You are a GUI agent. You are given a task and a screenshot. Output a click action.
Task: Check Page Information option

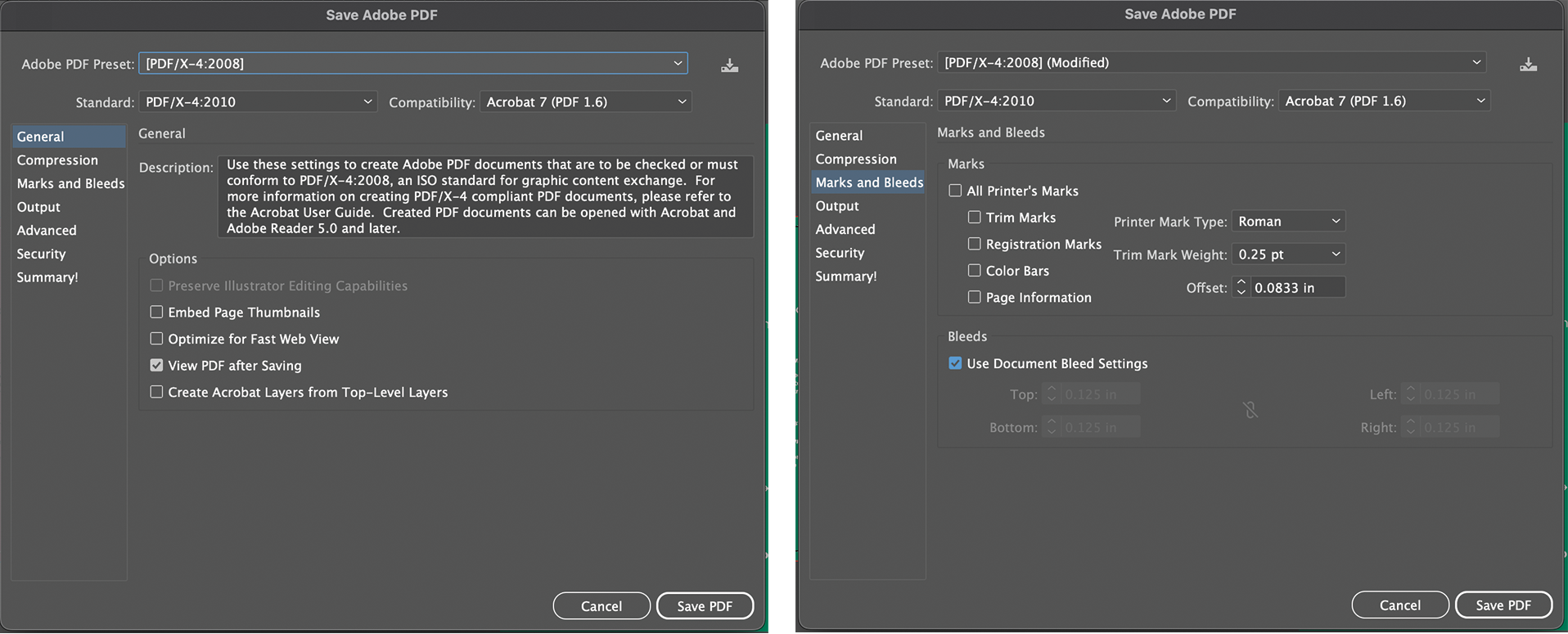pyautogui.click(x=975, y=297)
